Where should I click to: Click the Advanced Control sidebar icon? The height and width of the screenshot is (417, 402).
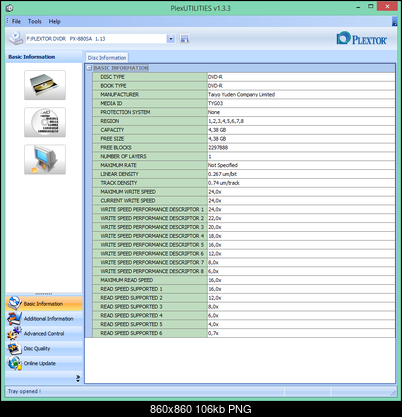14,333
